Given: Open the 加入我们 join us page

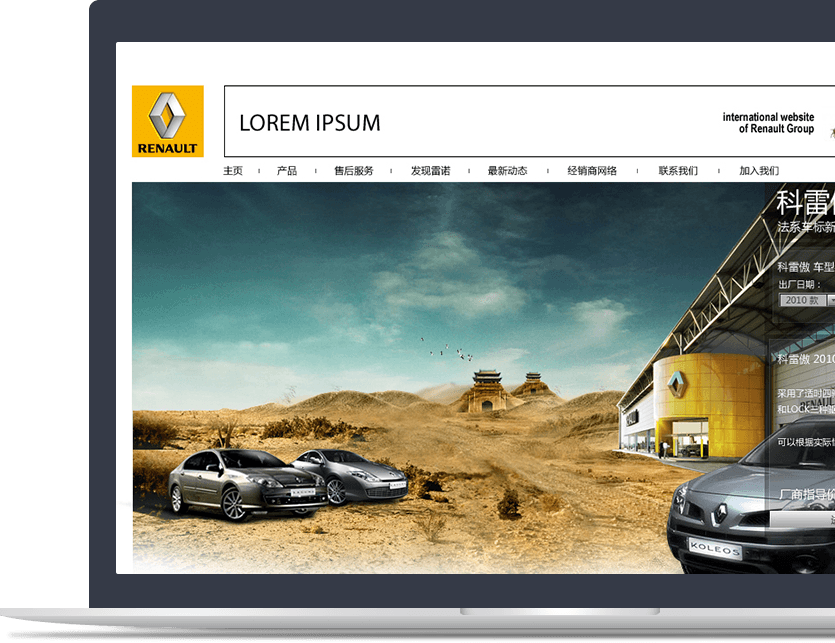Looking at the screenshot, I should coord(759,171).
